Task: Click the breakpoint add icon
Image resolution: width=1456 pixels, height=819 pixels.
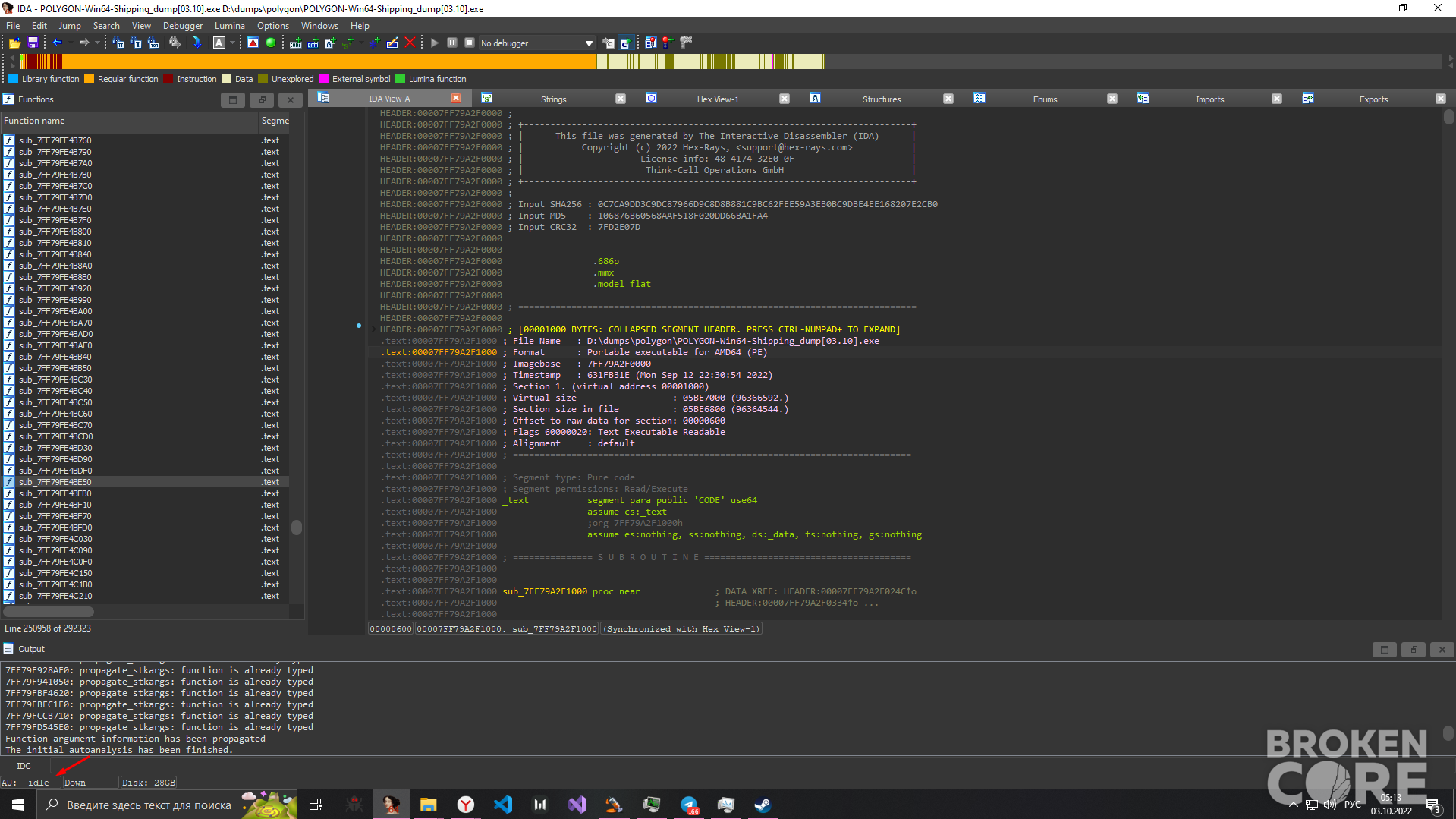Action: (668, 43)
